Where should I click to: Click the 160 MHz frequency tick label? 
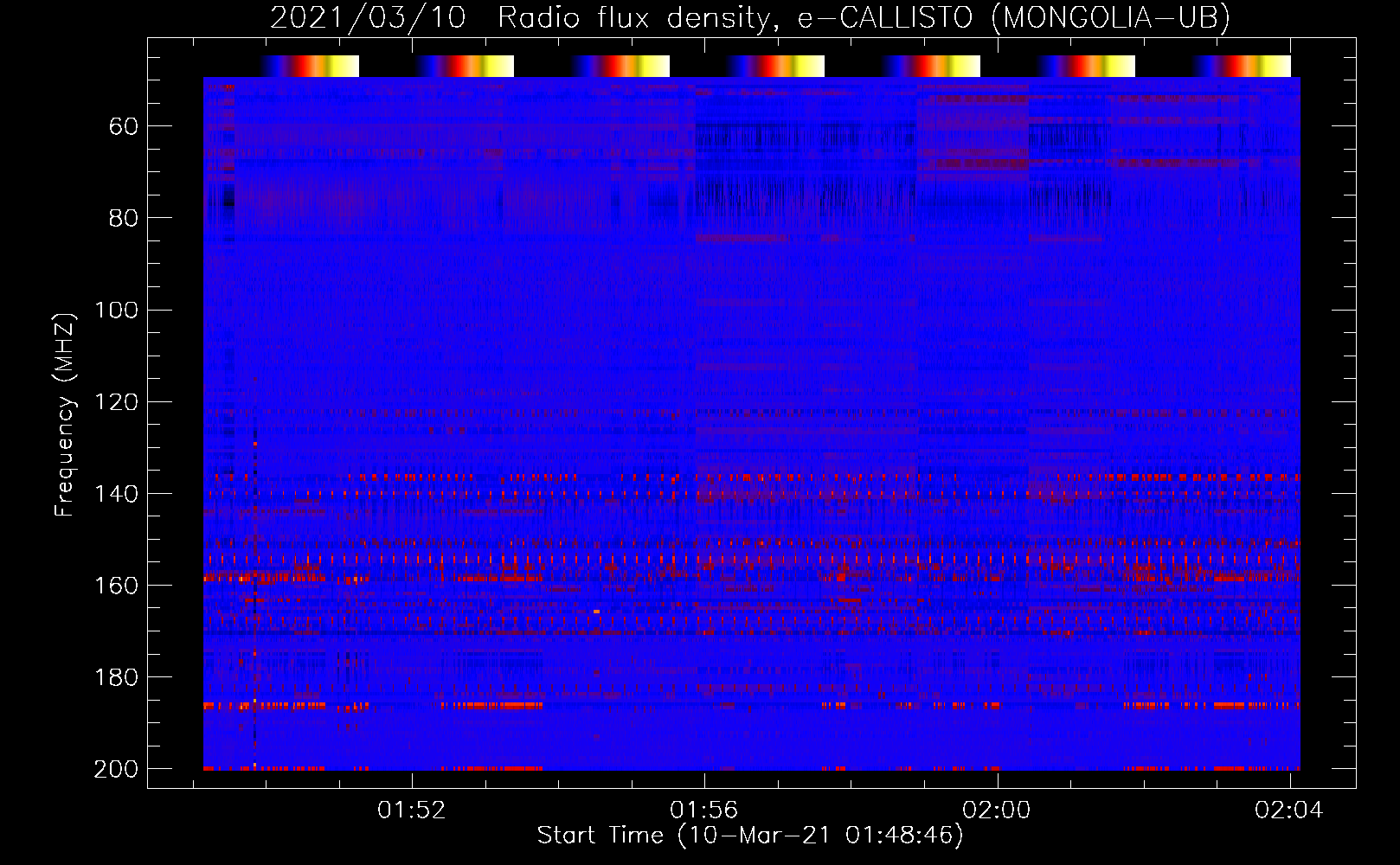pos(116,586)
